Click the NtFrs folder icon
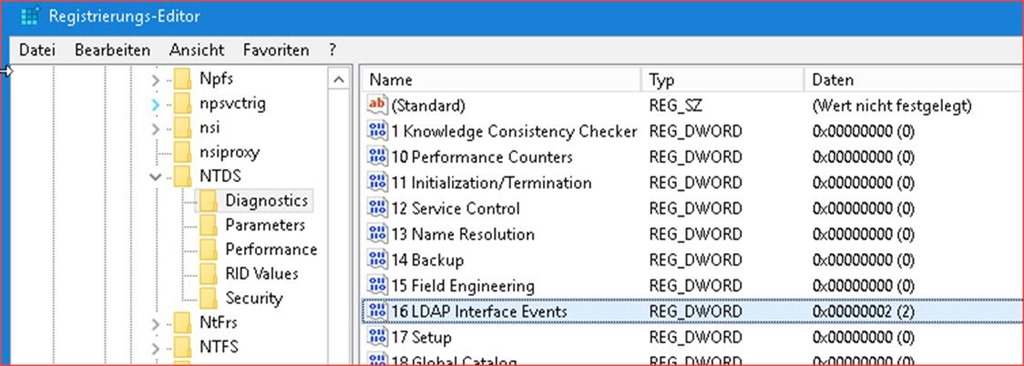The image size is (1024, 366). click(183, 322)
